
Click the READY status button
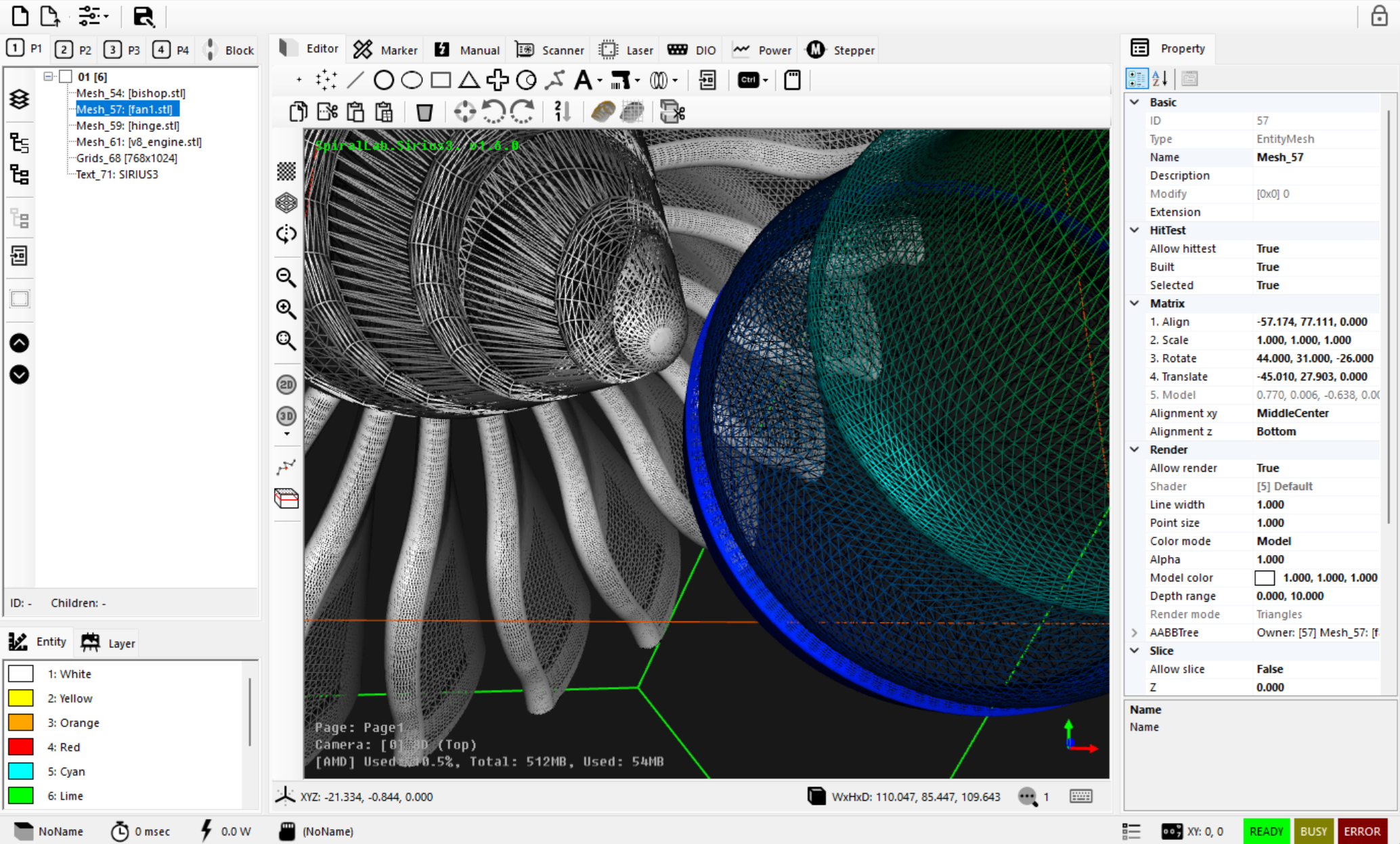click(x=1265, y=831)
